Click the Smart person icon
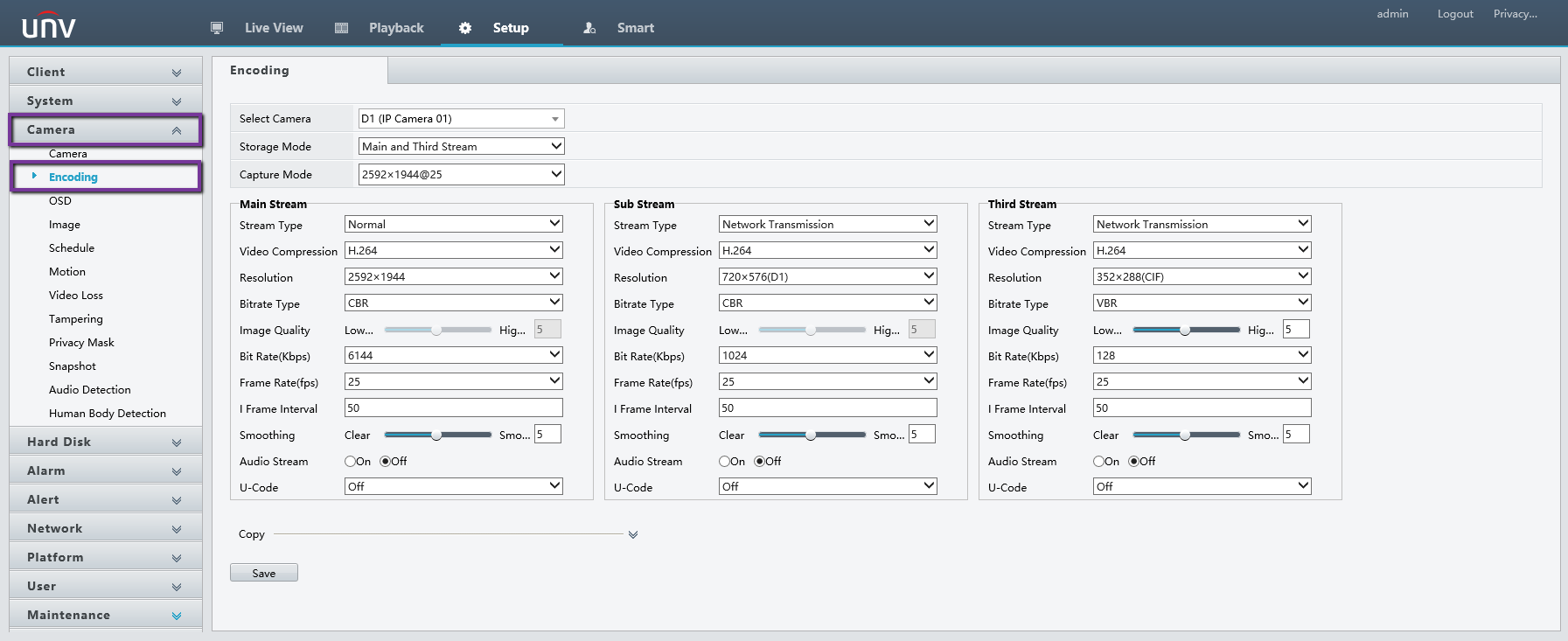Screen dimensions: 1568x641 [x=589, y=28]
